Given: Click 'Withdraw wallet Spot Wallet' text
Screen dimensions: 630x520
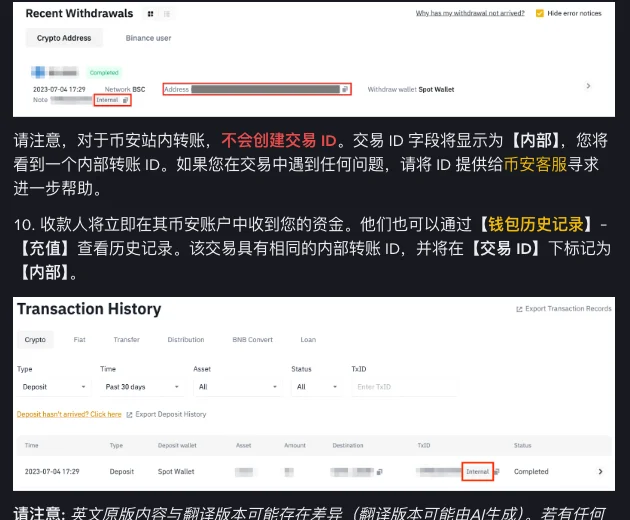Looking at the screenshot, I should [x=411, y=90].
